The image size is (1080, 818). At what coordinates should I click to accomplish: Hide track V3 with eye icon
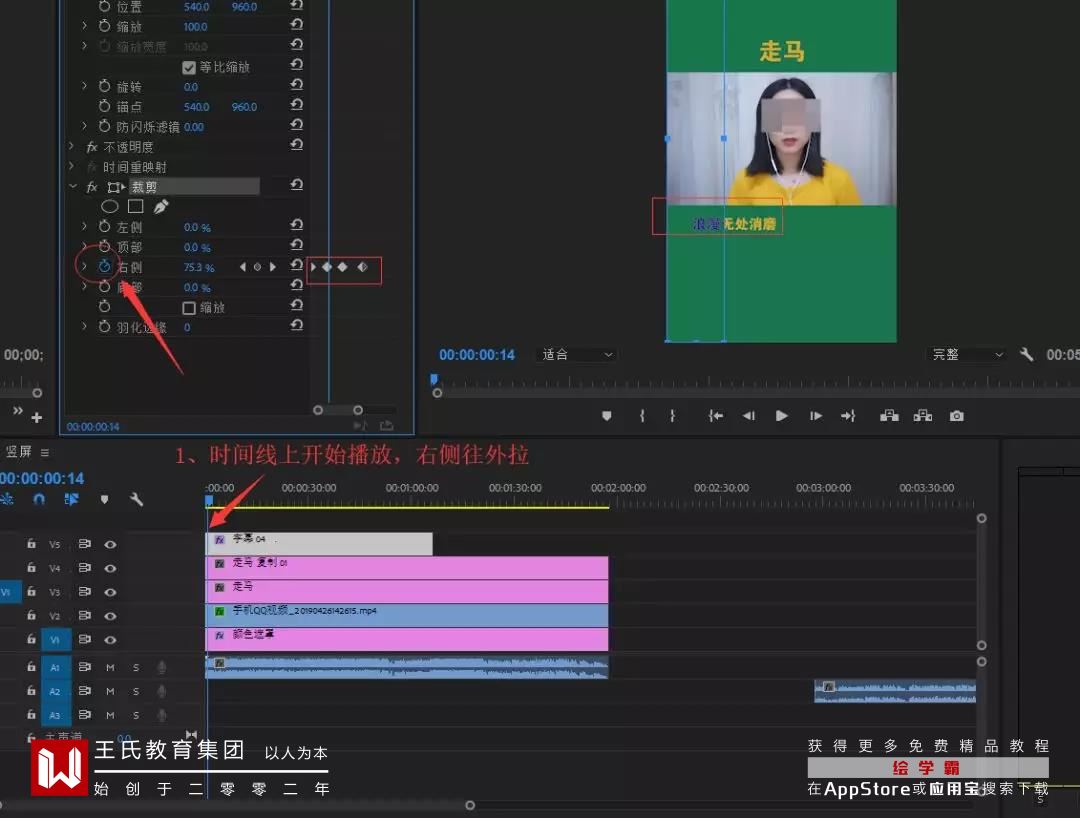110,592
